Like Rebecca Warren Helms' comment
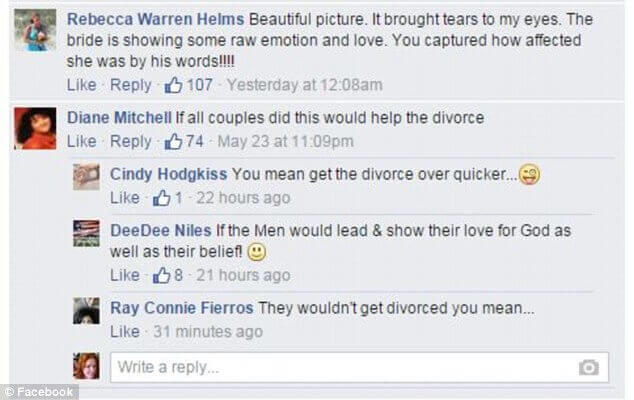The image size is (634, 400). (81, 85)
